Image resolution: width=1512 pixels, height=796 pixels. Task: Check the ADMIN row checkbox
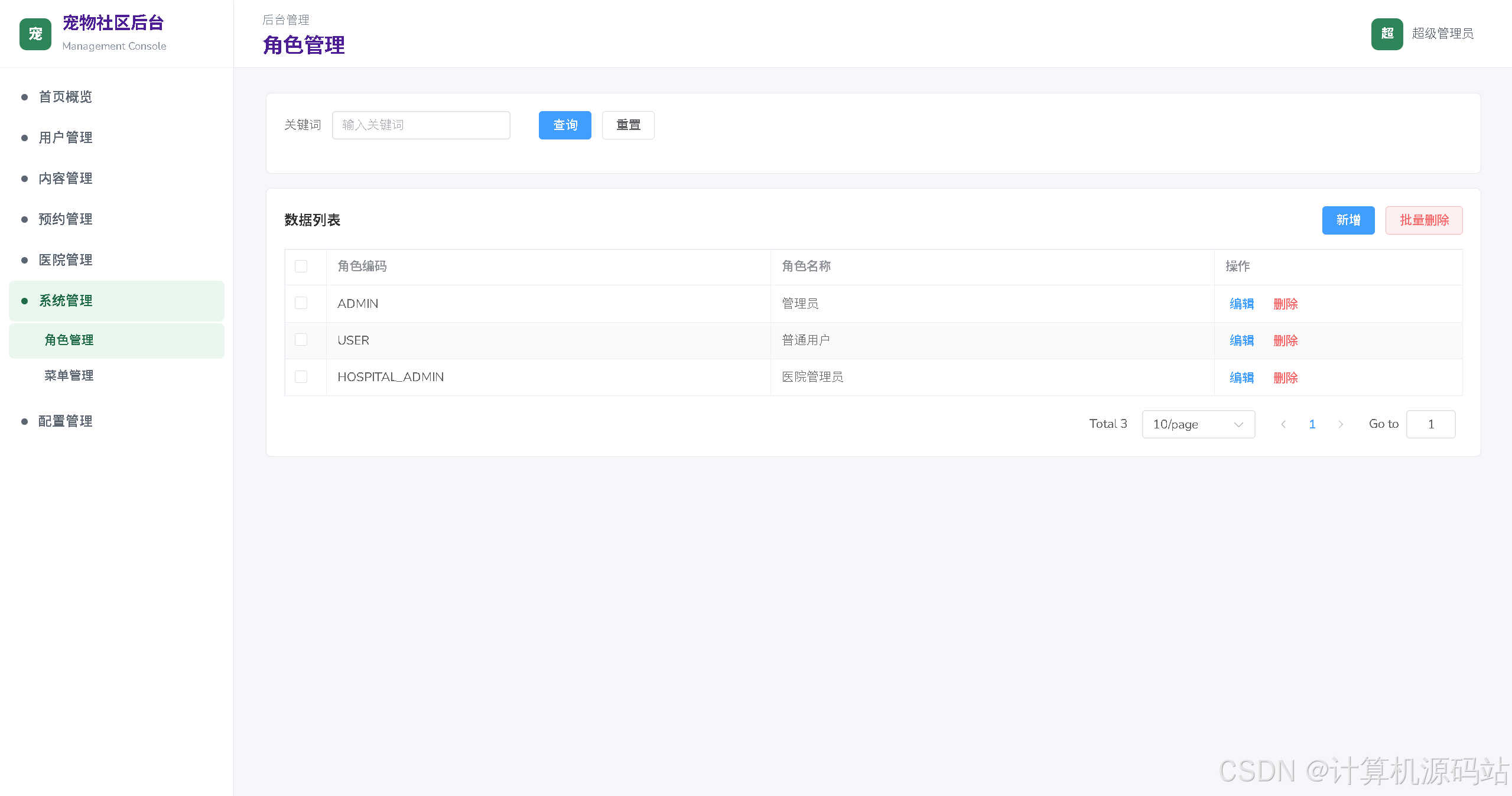pos(301,303)
